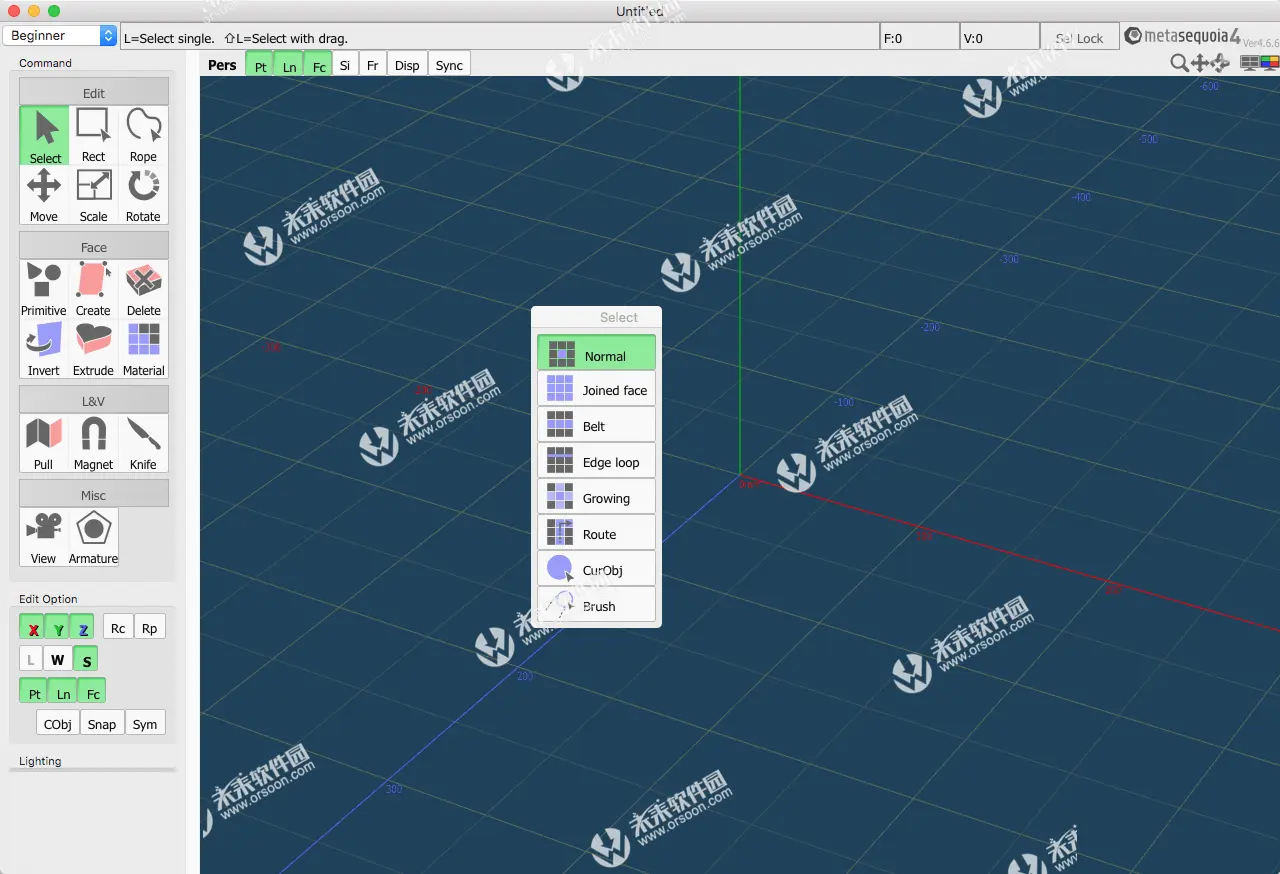The height and width of the screenshot is (874, 1280).
Task: Toggle Y axis in Edit Option
Action: tap(59, 628)
